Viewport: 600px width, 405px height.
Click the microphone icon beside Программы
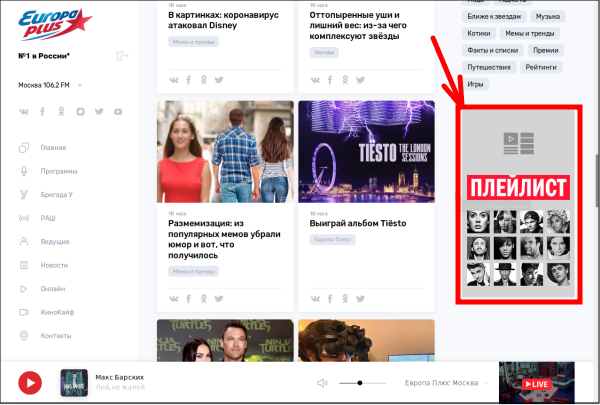click(24, 171)
